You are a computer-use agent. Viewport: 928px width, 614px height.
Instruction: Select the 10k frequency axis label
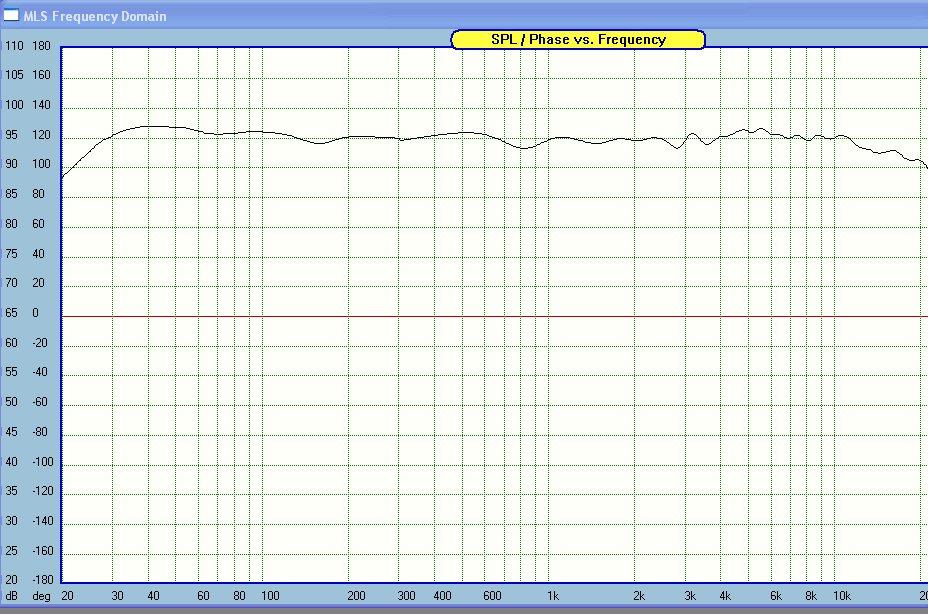tap(842, 596)
